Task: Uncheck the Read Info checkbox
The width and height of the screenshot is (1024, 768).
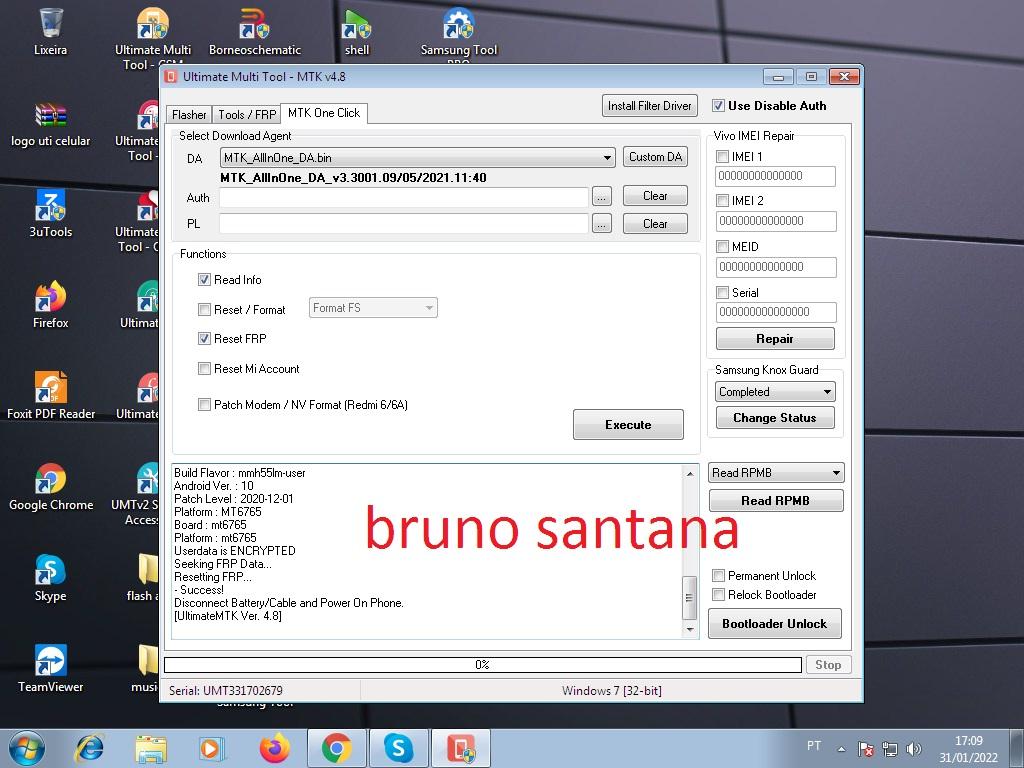Action: click(204, 280)
